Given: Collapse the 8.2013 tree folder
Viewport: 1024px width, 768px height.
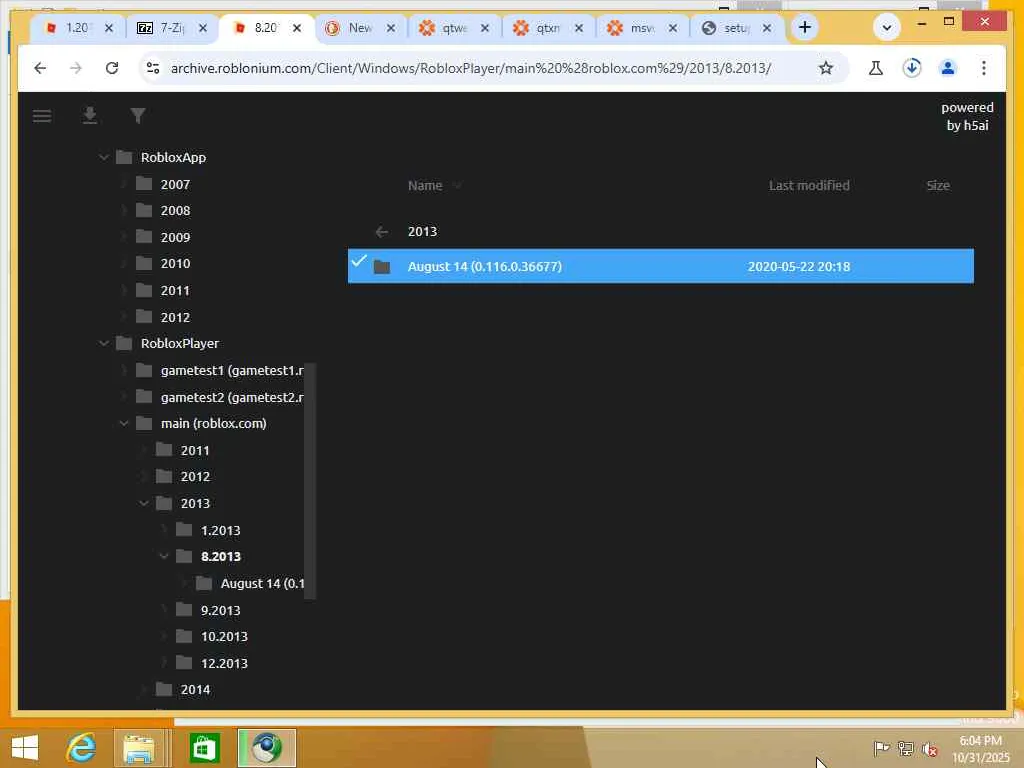Looking at the screenshot, I should [164, 556].
